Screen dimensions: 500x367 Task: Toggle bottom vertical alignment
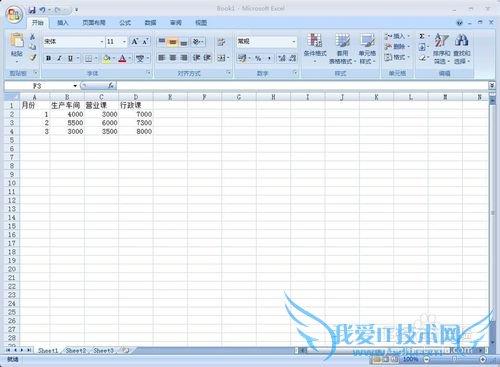coord(184,42)
